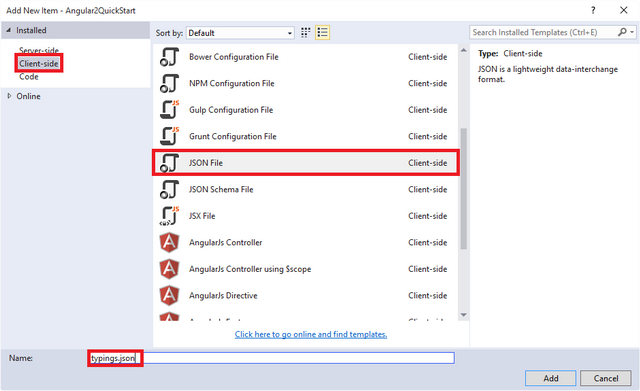The image size is (640, 391).
Task: Click the JSX File template icon
Action: pyautogui.click(x=169, y=216)
